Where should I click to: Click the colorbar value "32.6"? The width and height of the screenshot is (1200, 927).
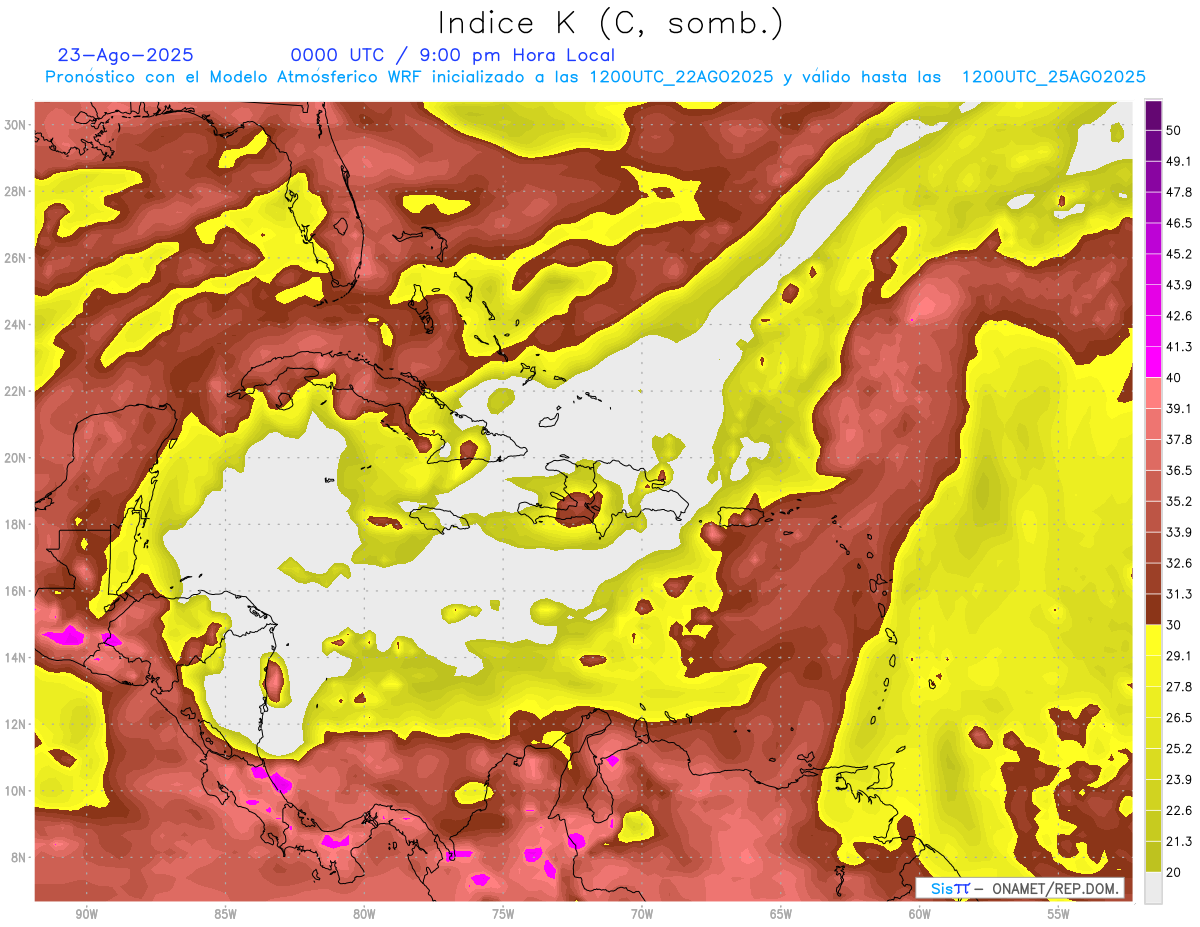coord(1178,563)
